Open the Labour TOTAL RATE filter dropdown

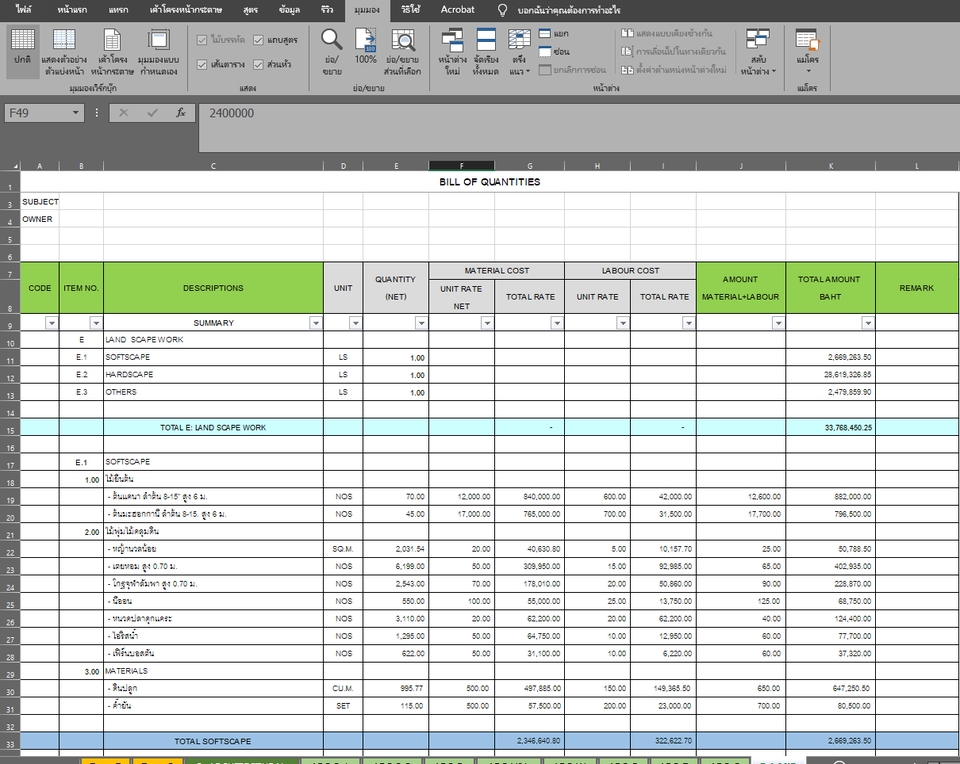tap(689, 323)
